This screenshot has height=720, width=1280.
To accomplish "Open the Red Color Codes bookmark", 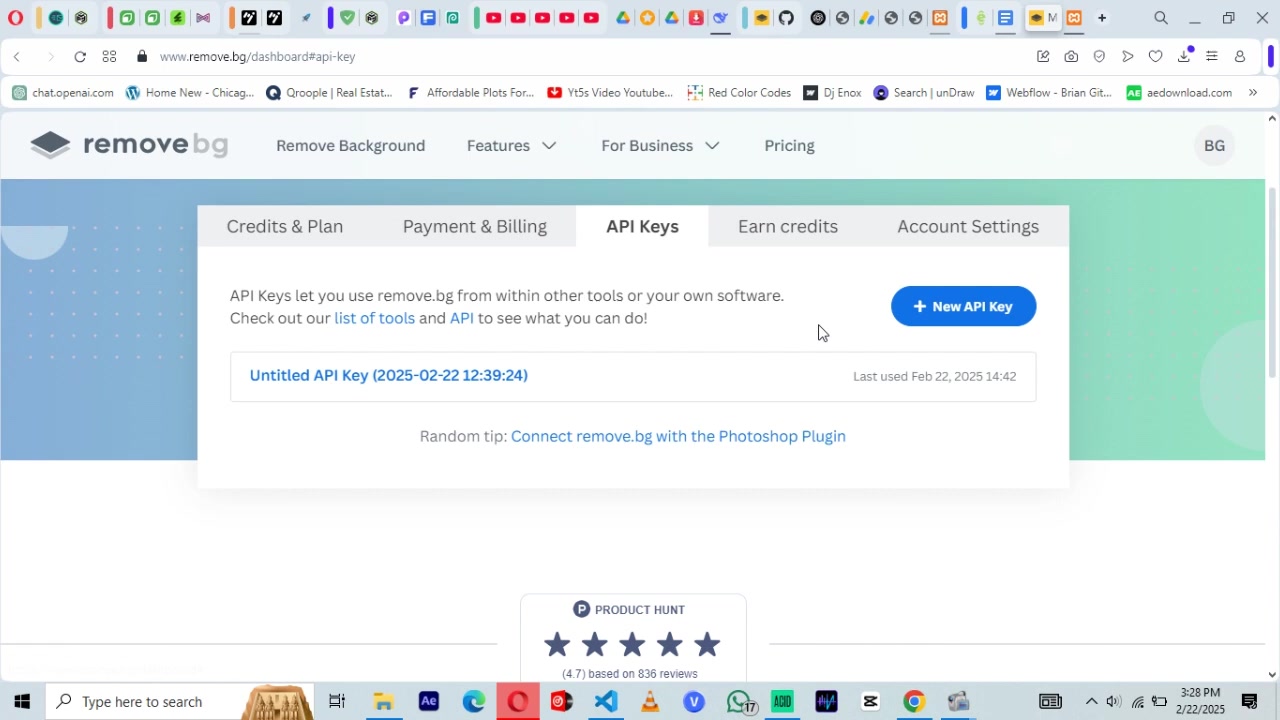I will (739, 93).
